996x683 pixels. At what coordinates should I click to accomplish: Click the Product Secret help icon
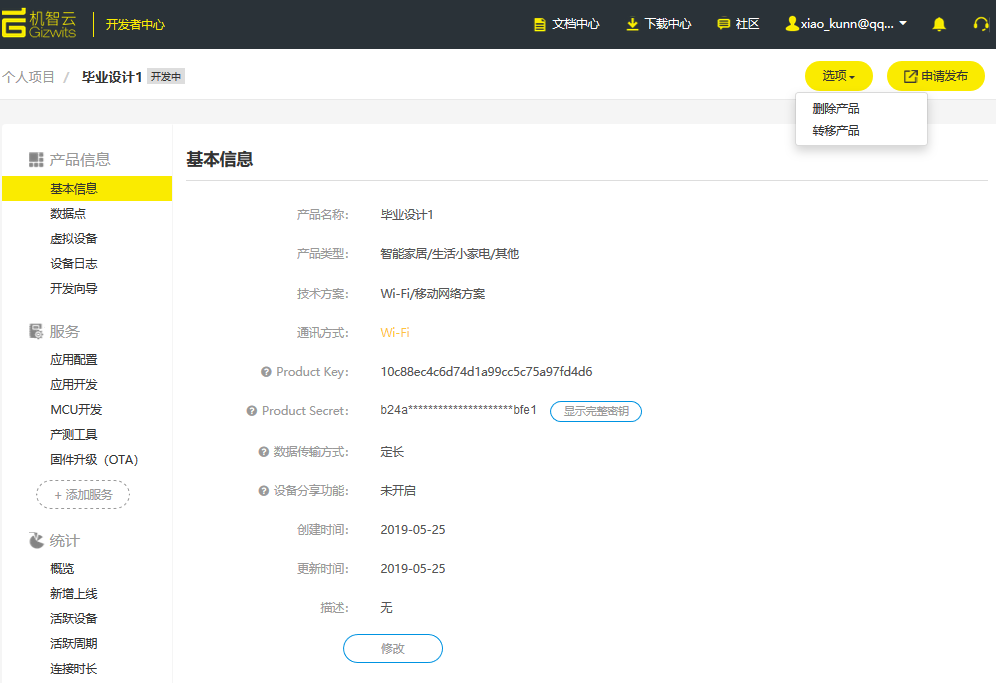252,411
